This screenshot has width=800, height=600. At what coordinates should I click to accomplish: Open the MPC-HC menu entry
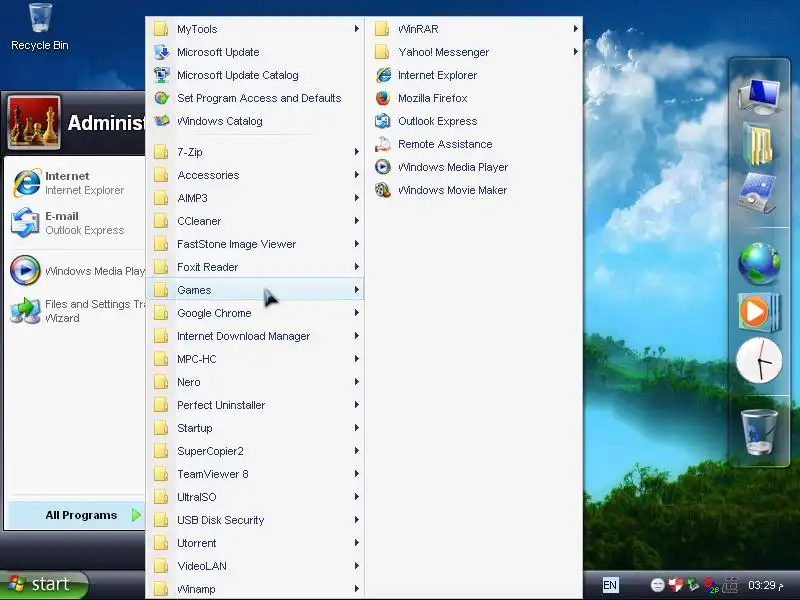255,359
